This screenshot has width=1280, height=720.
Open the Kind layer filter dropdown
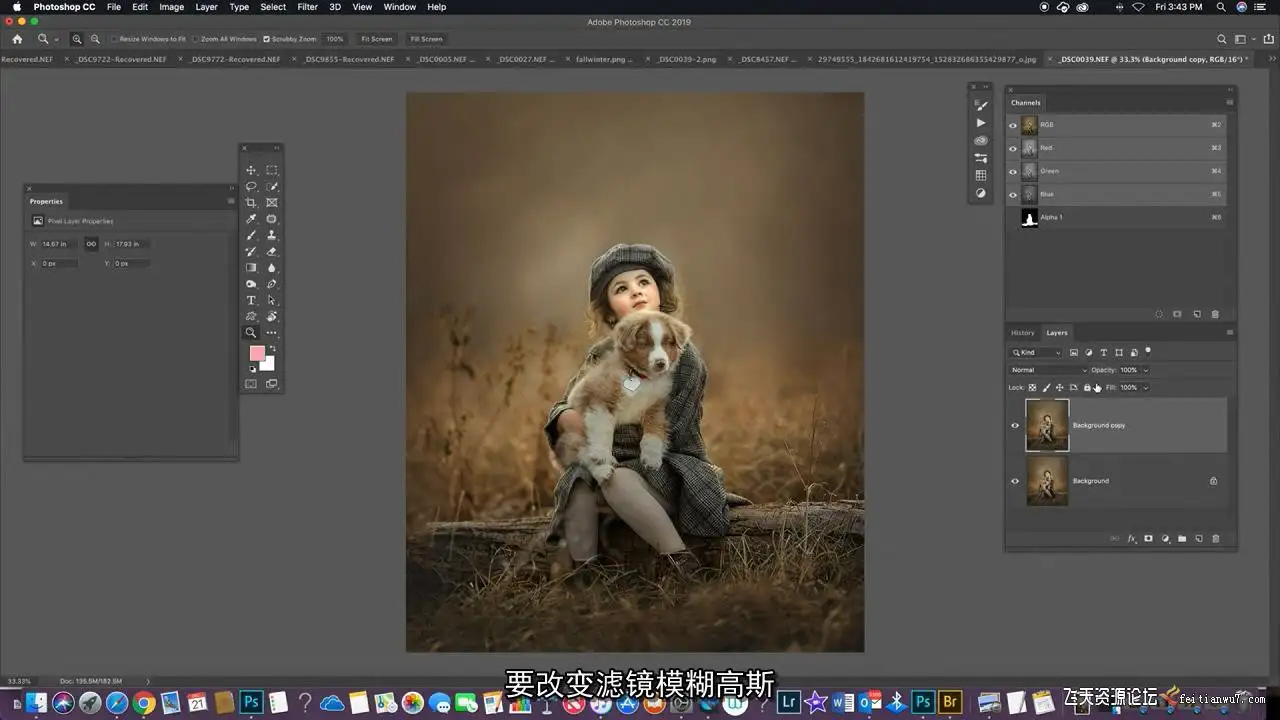1037,352
